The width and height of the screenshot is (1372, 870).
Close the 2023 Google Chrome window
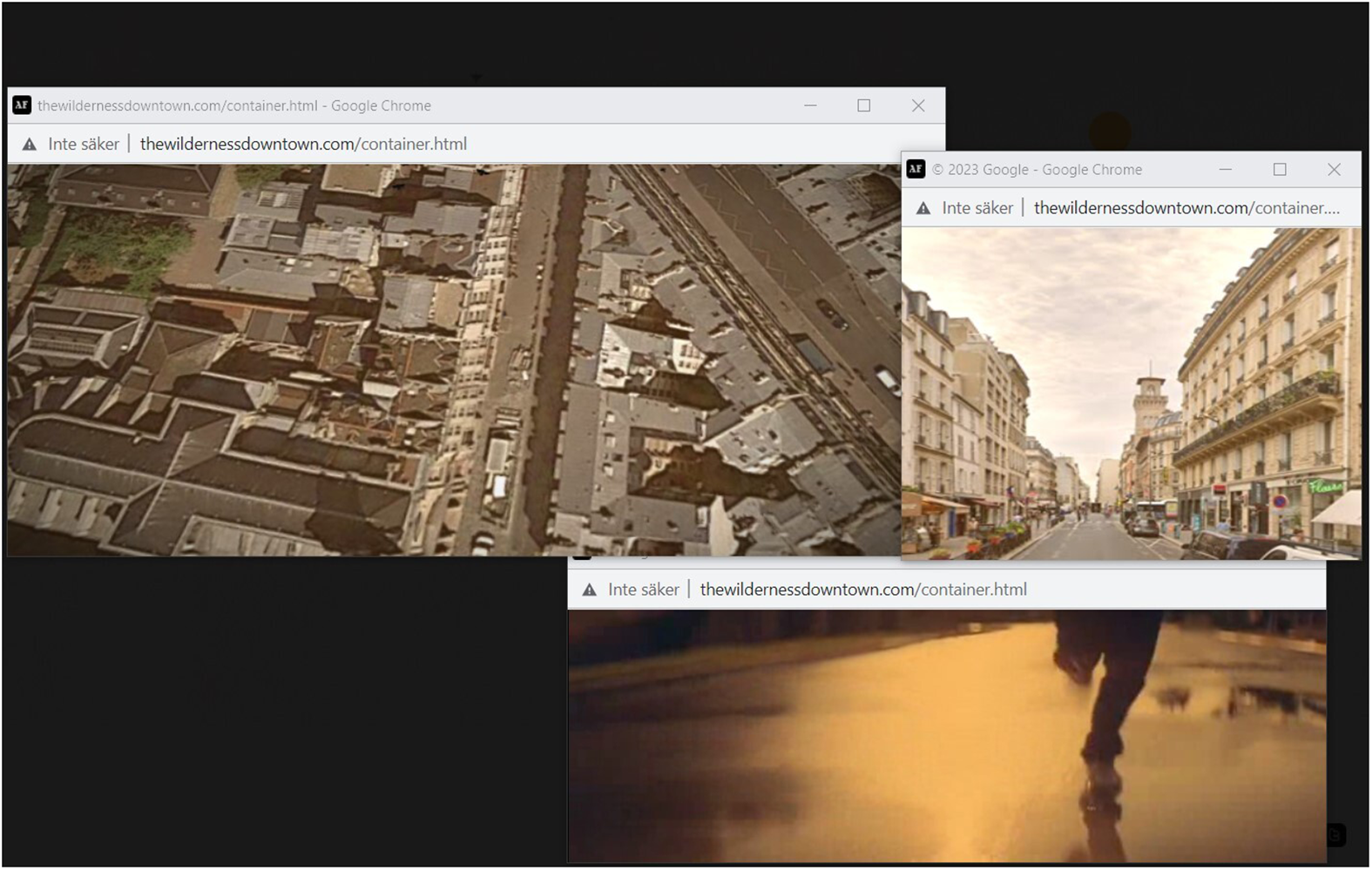[x=1334, y=169]
